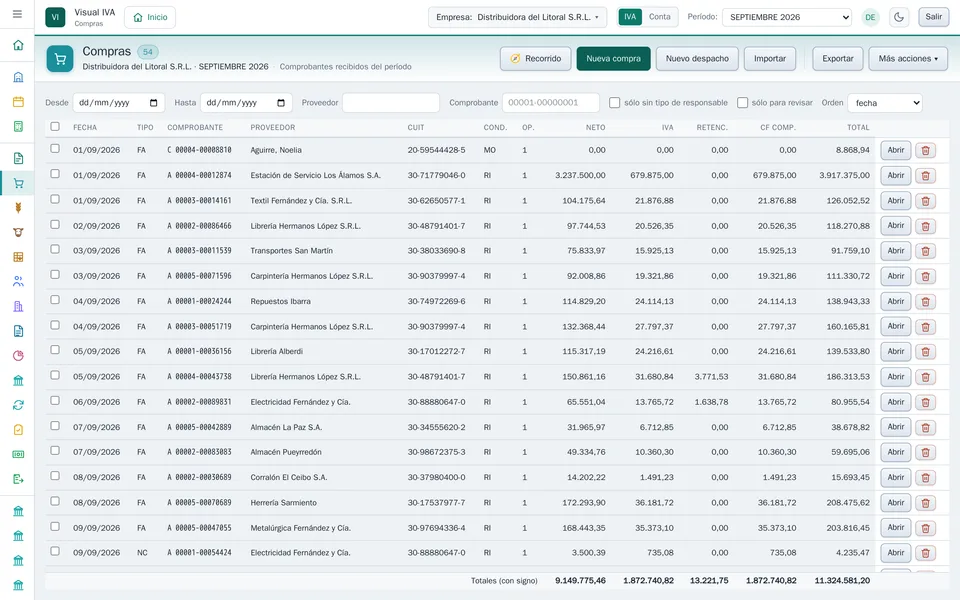Go to the sidebar home icon
This screenshot has height=600, width=960.
18,45
